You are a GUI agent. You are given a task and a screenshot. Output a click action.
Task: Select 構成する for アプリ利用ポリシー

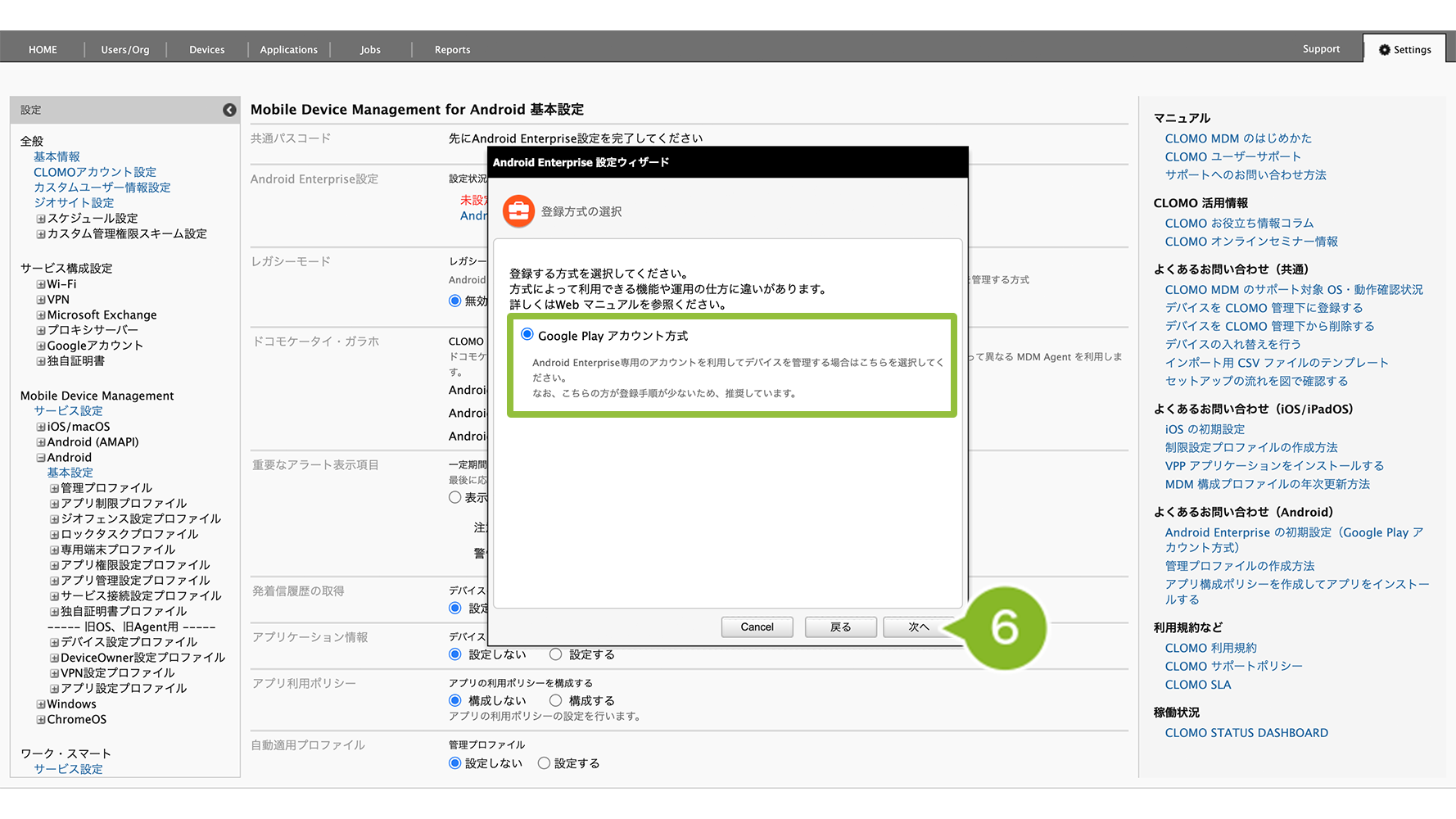coord(556,700)
